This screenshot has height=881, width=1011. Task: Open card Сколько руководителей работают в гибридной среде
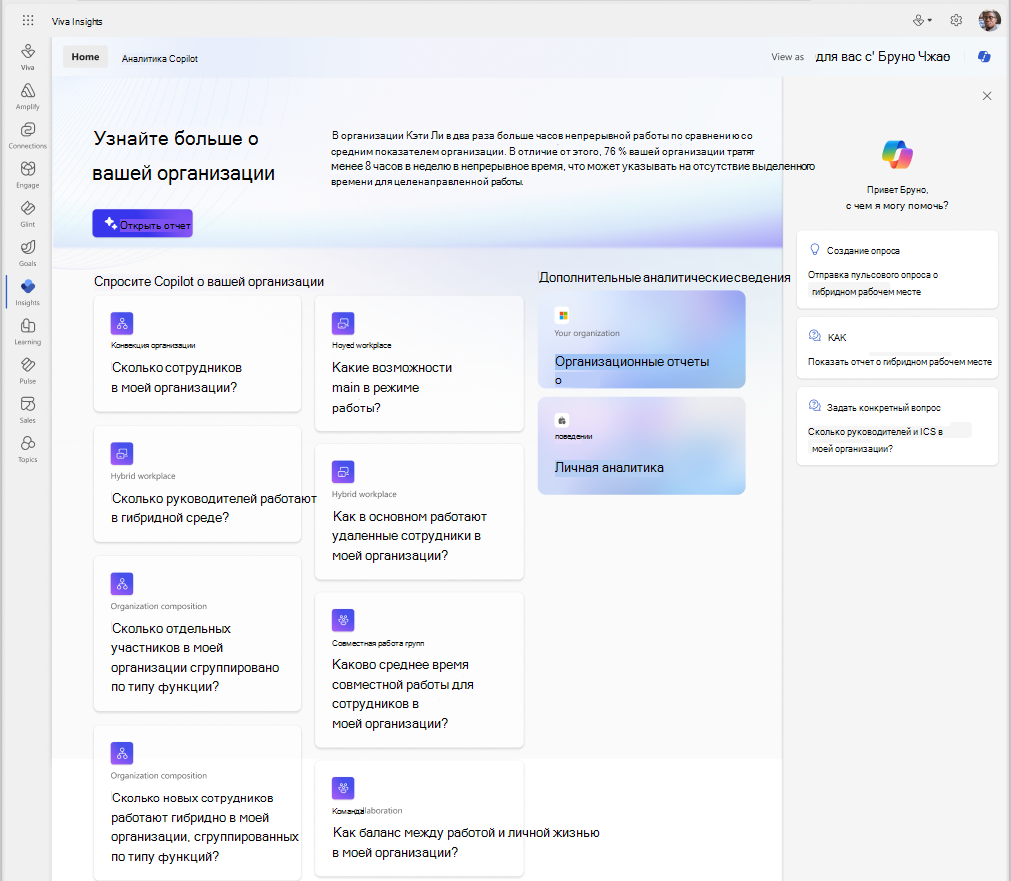[x=197, y=484]
